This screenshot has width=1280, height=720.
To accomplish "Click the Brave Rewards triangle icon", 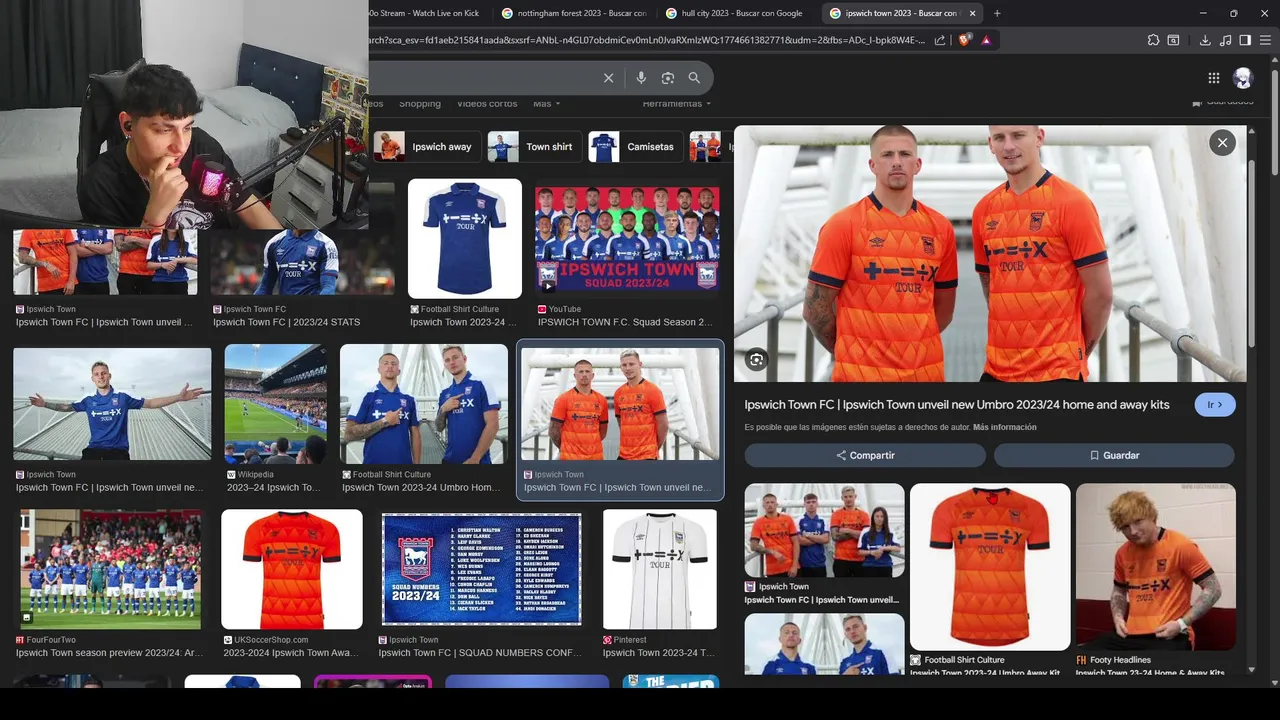I will click(x=986, y=40).
